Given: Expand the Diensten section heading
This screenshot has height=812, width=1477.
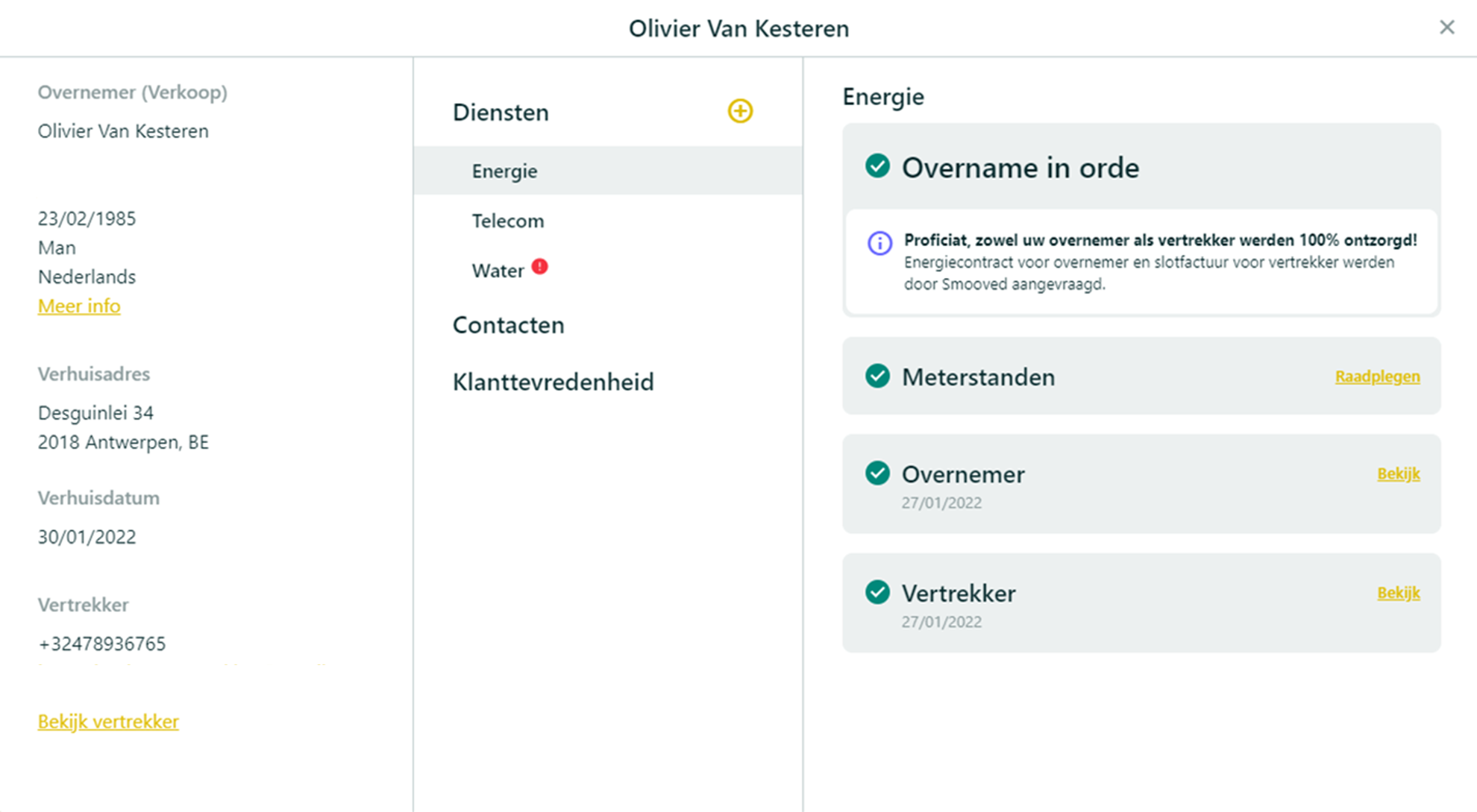Looking at the screenshot, I should coord(501,112).
